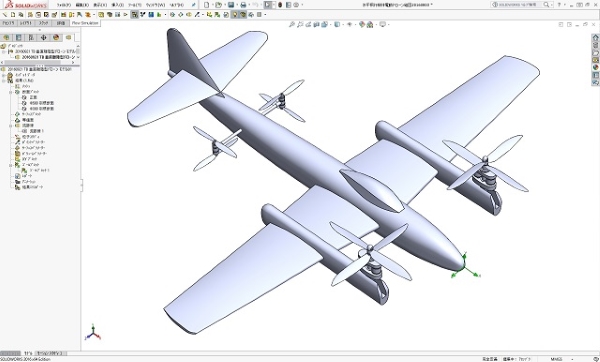Toggle the highlighted Select arrow tool in top toolbar
600x362 pixels.
[x=268, y=5]
